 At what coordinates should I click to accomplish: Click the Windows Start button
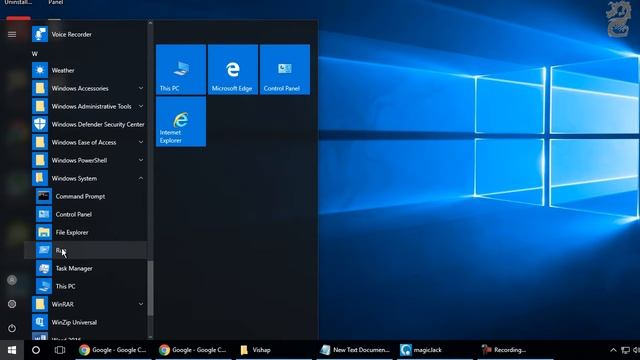(12, 350)
